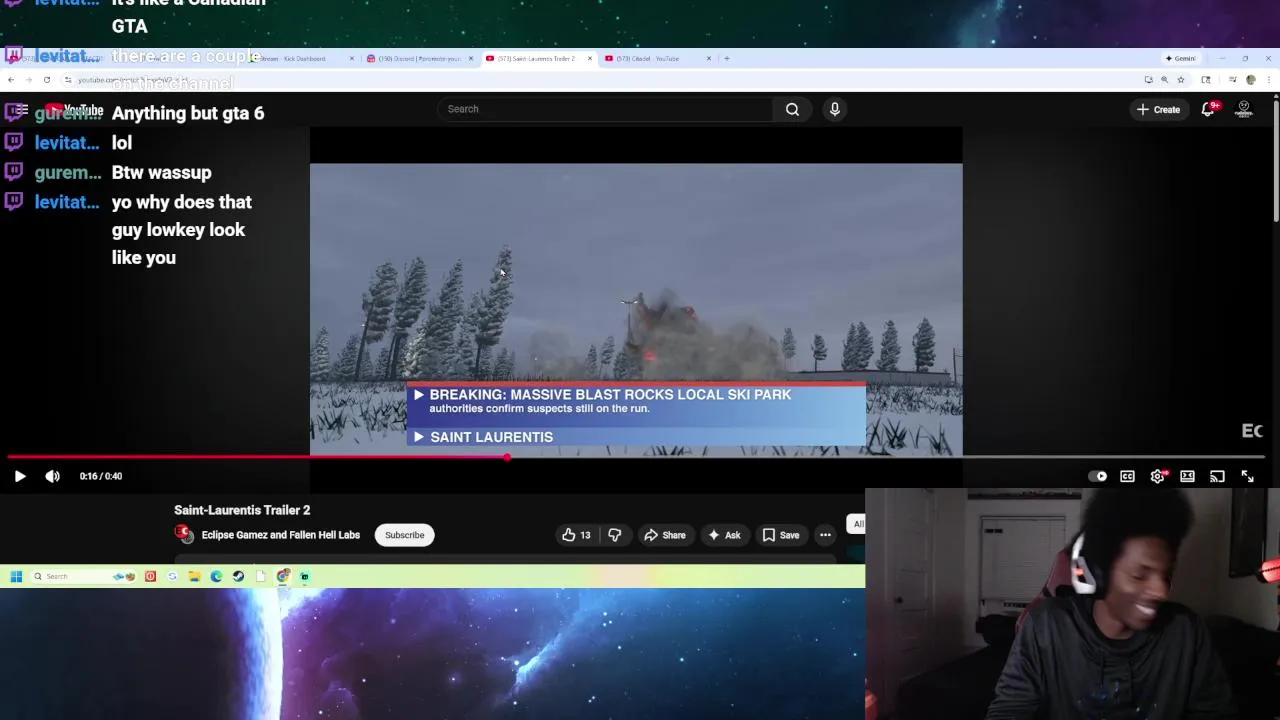
Task: Open YouTube notifications bell
Action: click(x=1208, y=109)
